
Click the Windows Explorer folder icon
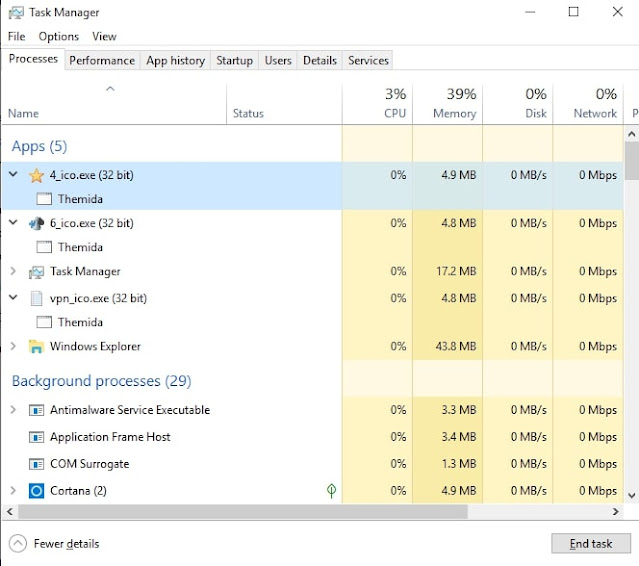(x=36, y=347)
